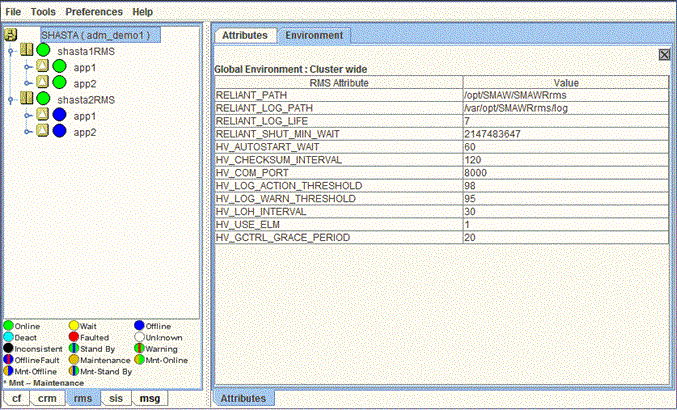
Task: Open the Preferences menu
Action: click(x=93, y=11)
